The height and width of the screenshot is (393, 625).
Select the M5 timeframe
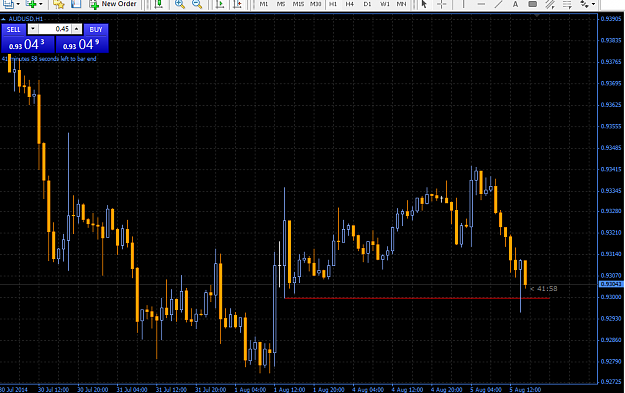(281, 4)
